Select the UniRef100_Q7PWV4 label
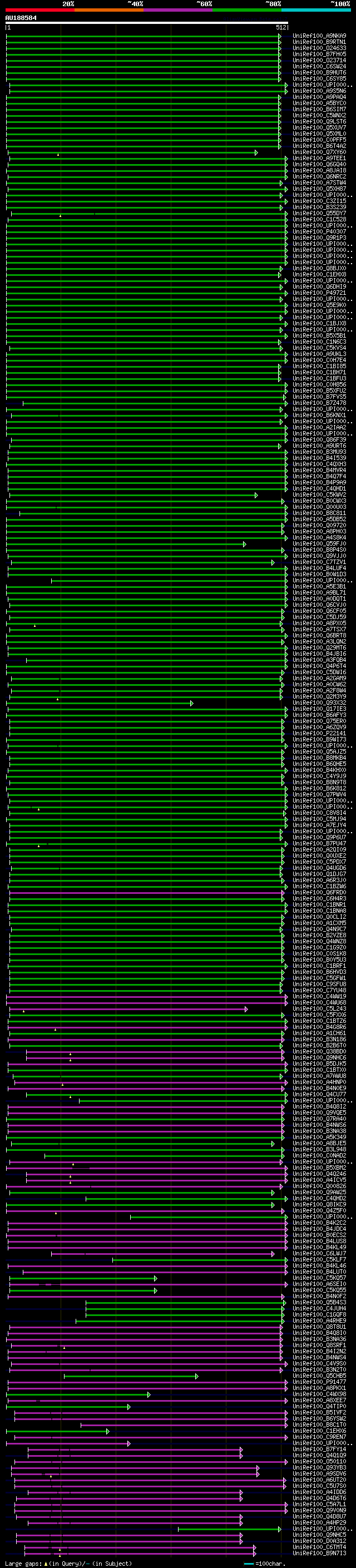The image size is (356, 1568). (319, 794)
